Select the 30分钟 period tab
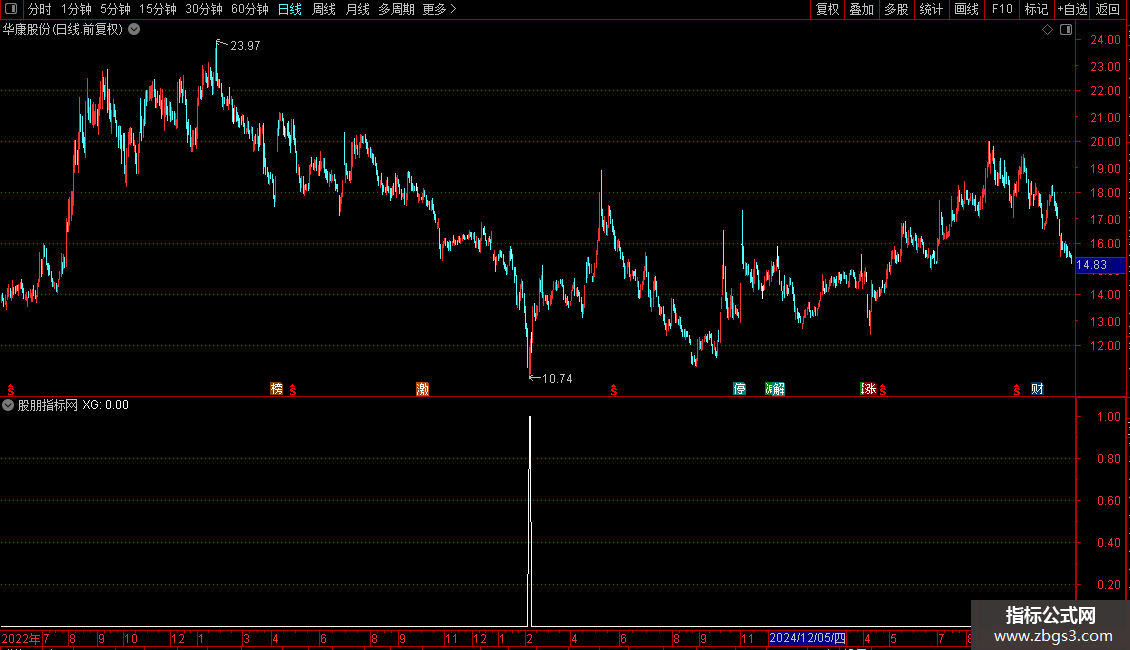The height and width of the screenshot is (650, 1130). pyautogui.click(x=204, y=9)
